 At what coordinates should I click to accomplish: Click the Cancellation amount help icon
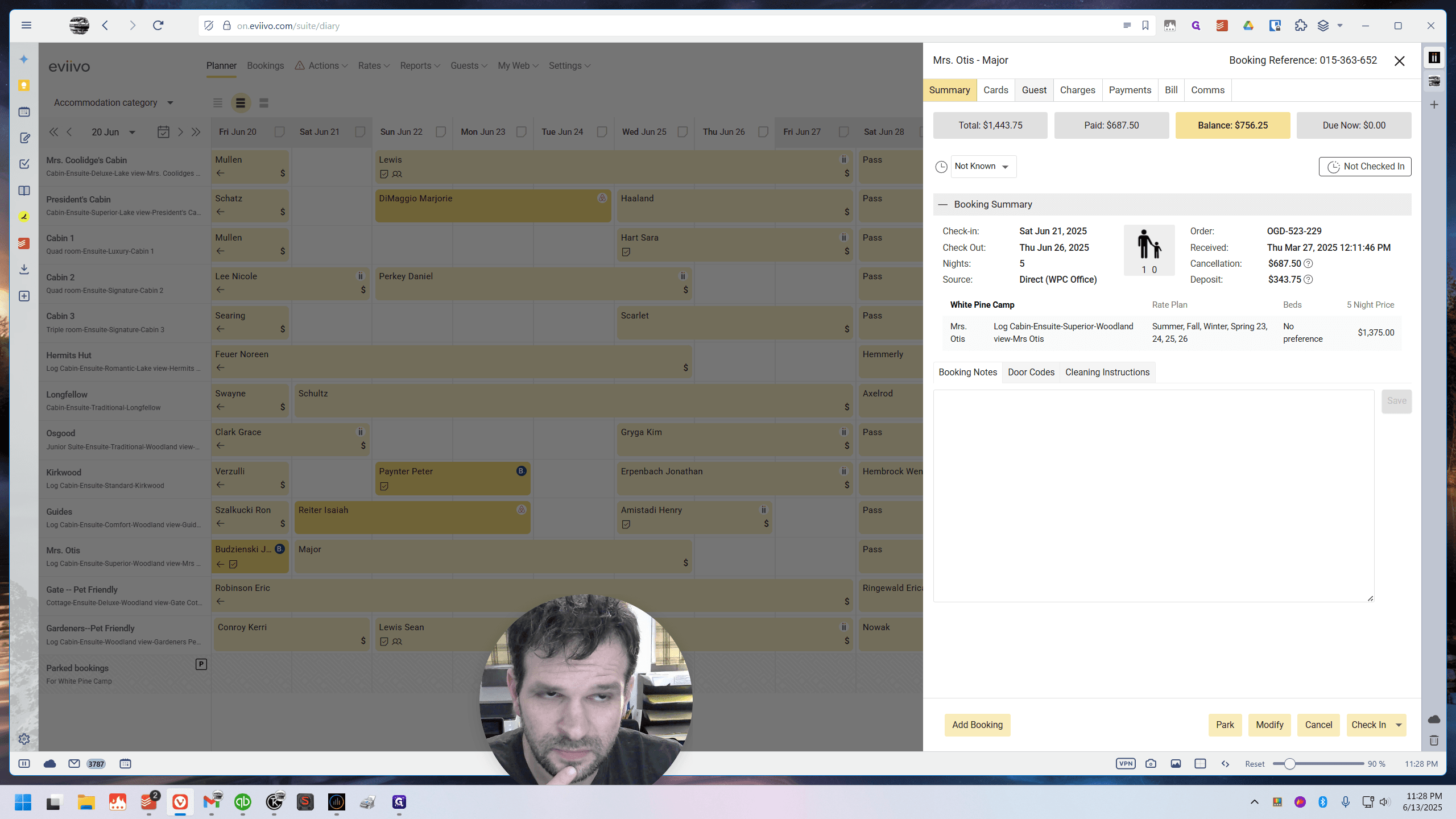coord(1308,263)
